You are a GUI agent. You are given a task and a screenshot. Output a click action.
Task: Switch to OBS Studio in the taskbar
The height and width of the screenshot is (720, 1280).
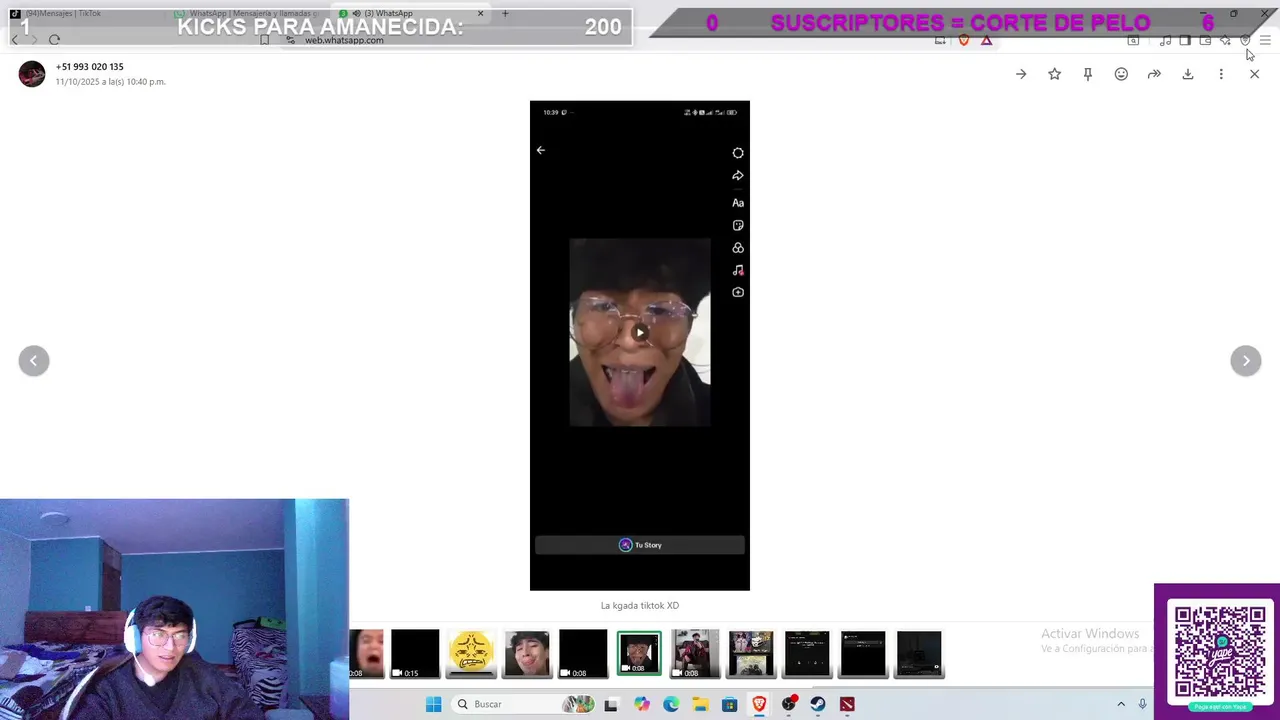click(789, 704)
